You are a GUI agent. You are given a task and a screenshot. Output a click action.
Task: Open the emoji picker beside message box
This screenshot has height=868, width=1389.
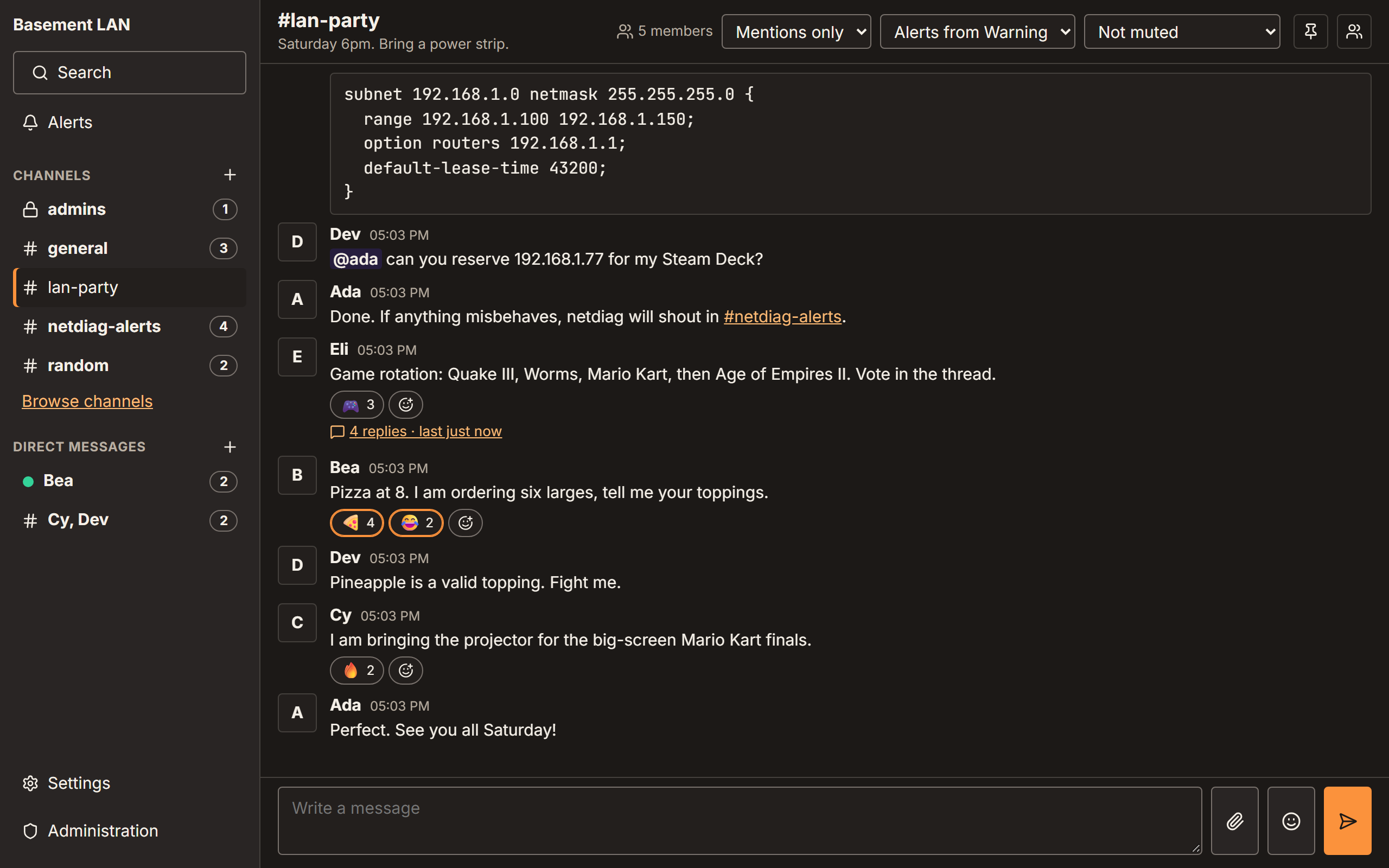click(x=1291, y=821)
